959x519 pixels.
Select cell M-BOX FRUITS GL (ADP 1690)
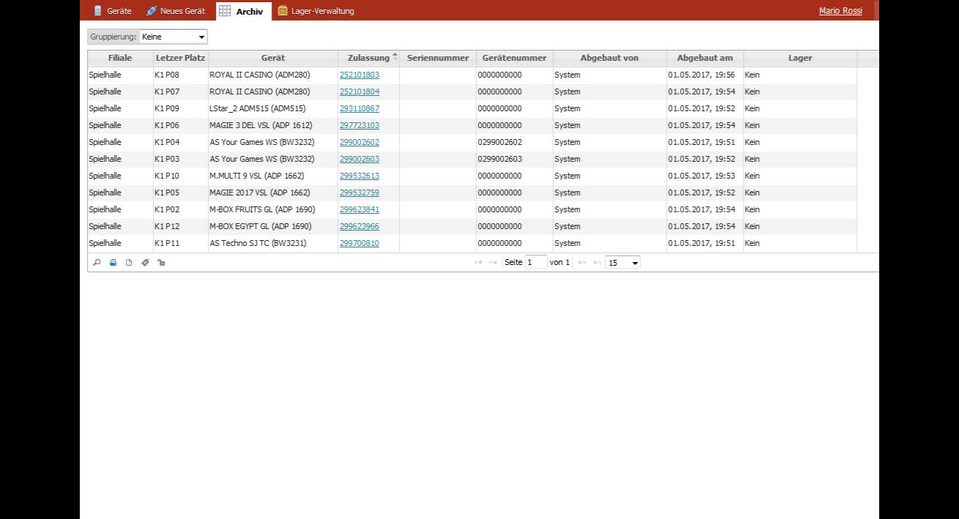[273, 209]
